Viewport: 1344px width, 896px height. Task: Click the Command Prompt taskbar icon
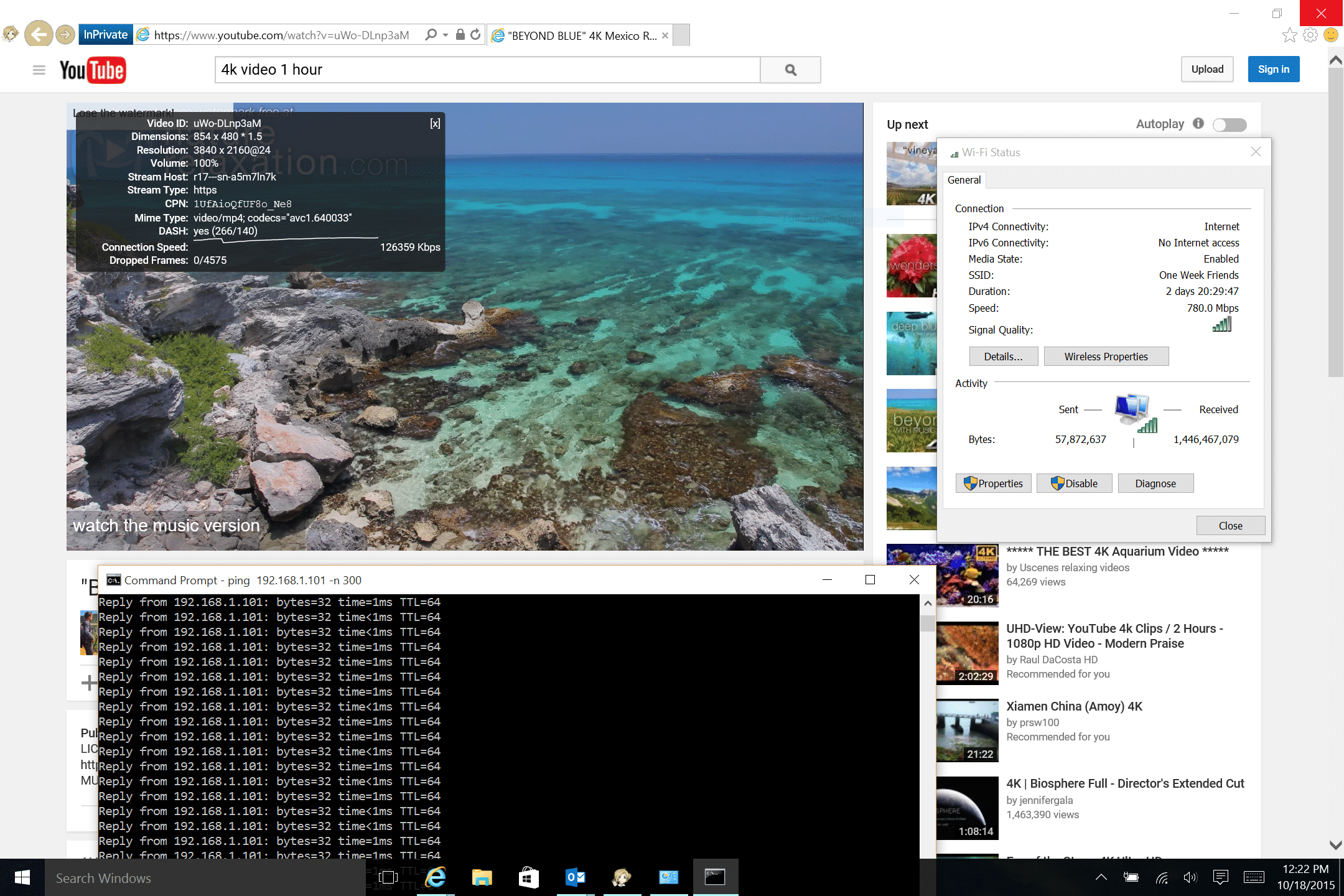(715, 877)
